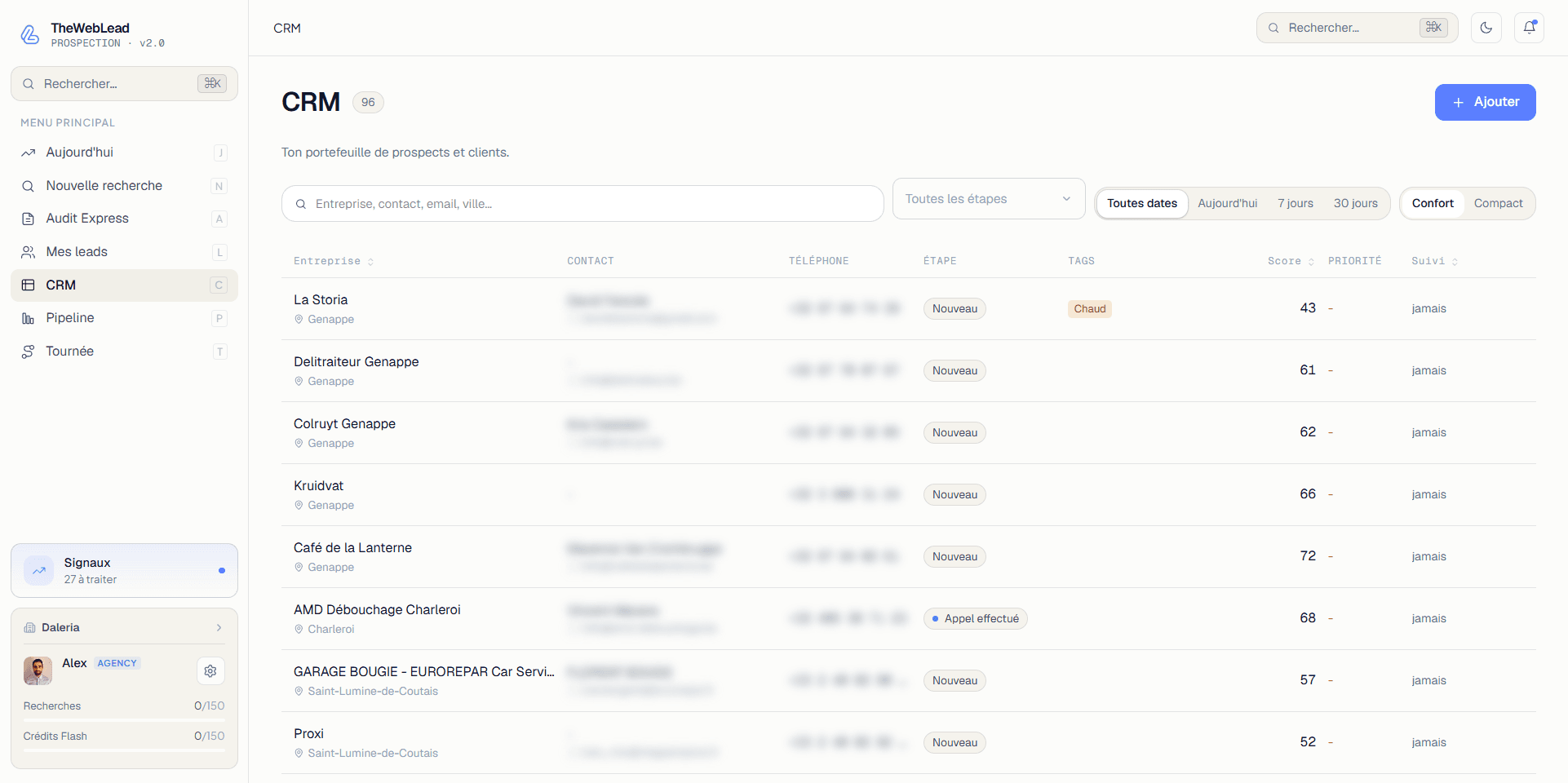Viewport: 1568px width, 783px height.
Task: Sort by Entreprise column
Action: tap(334, 261)
